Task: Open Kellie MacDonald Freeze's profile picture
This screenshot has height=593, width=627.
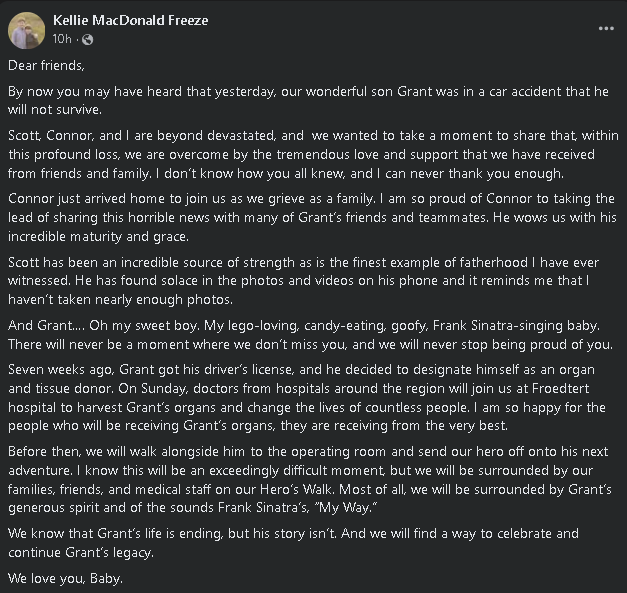Action: pyautogui.click(x=26, y=30)
